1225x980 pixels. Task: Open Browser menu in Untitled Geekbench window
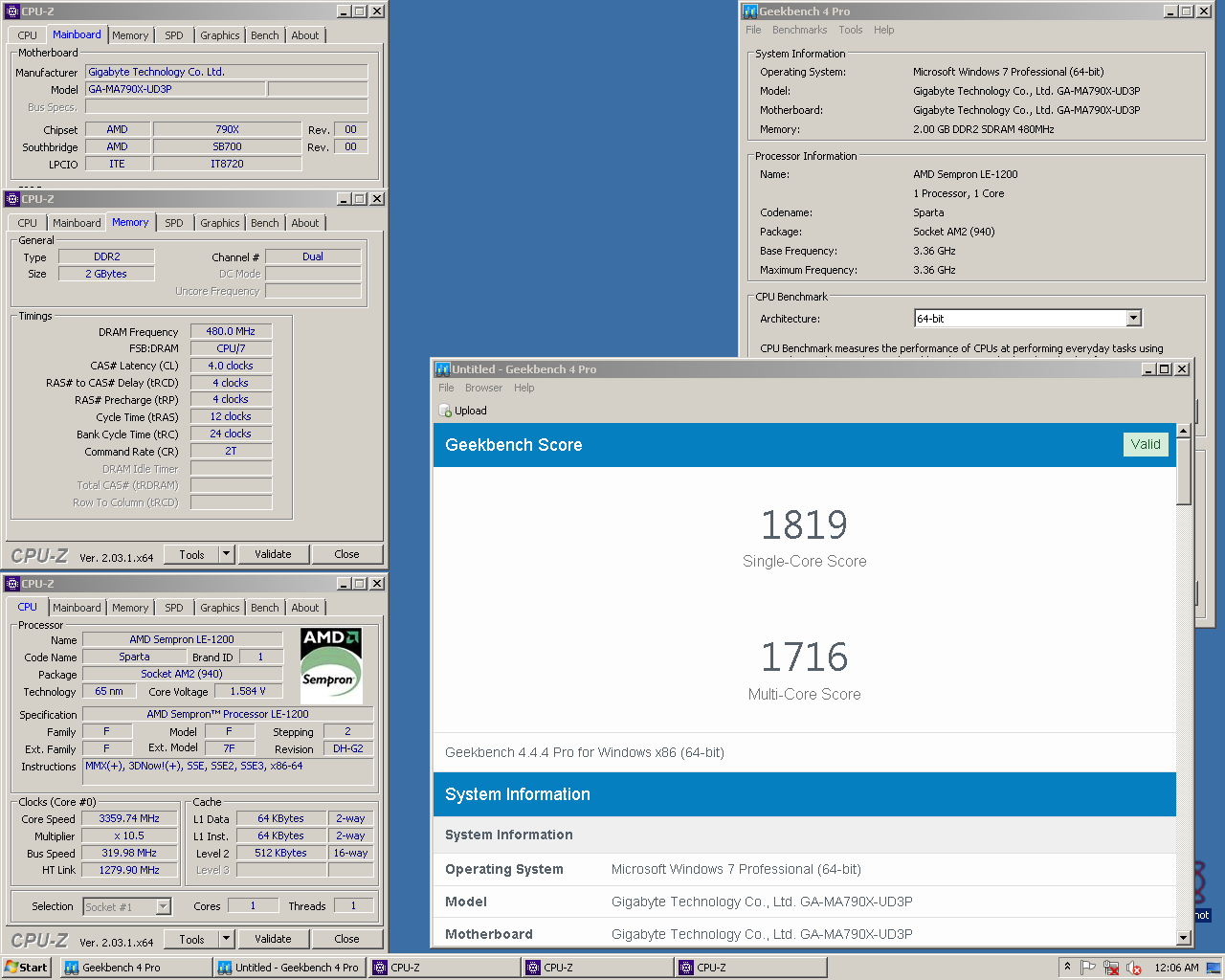[483, 388]
